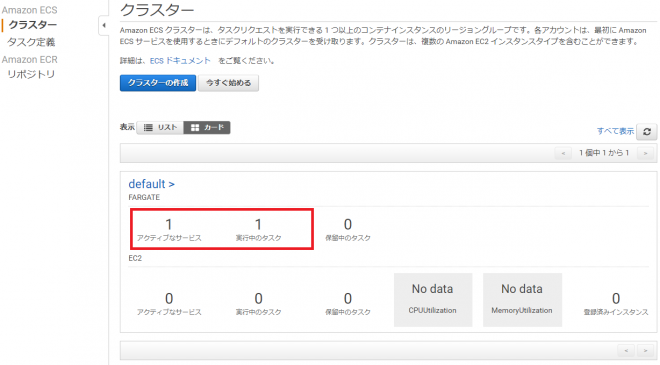Click EC2 登録済みインスタンス count
Viewport: 660px width, 365px height.
[x=616, y=298]
